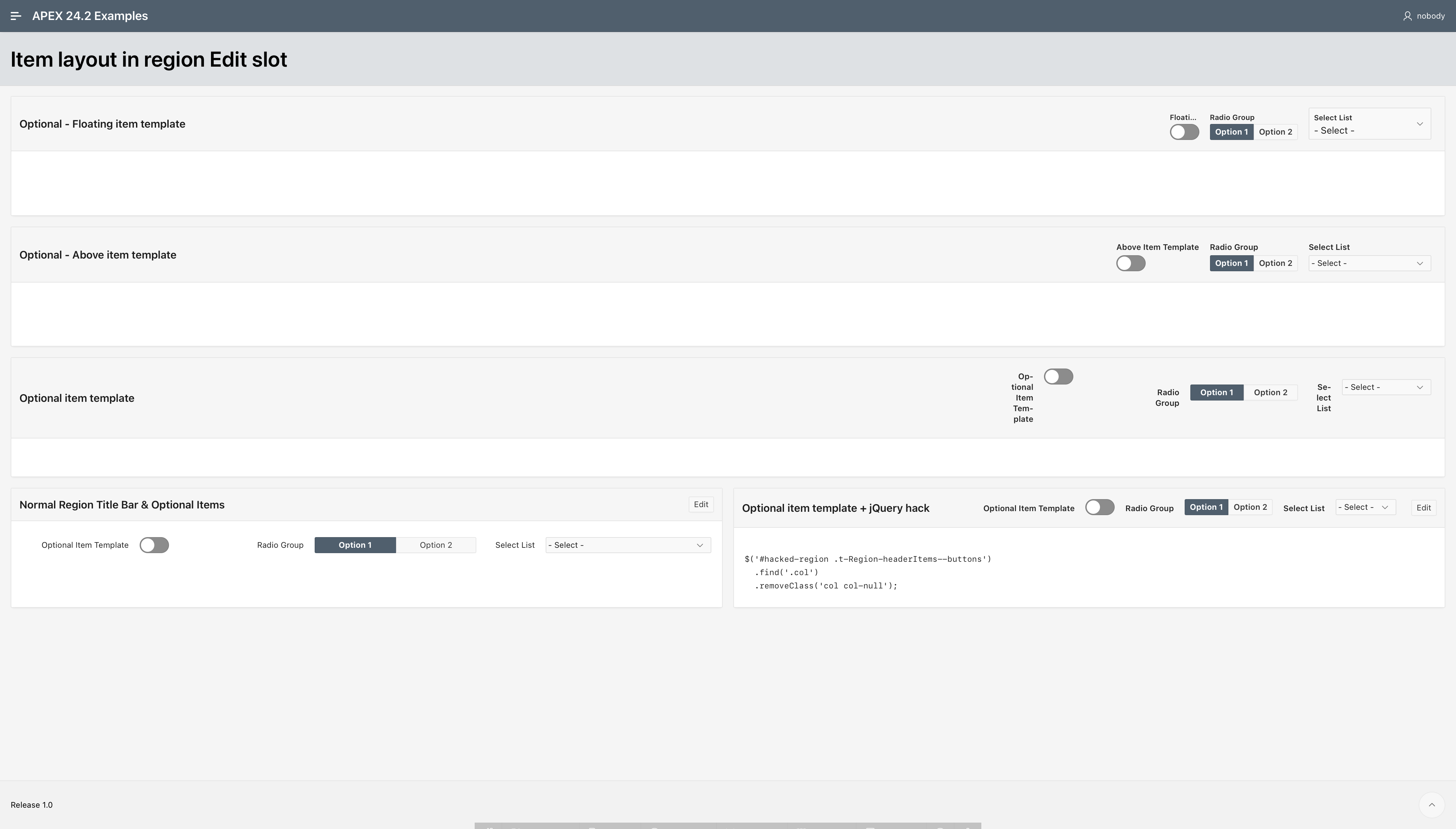Choose Option 2 in Optional item template region

1270,392
